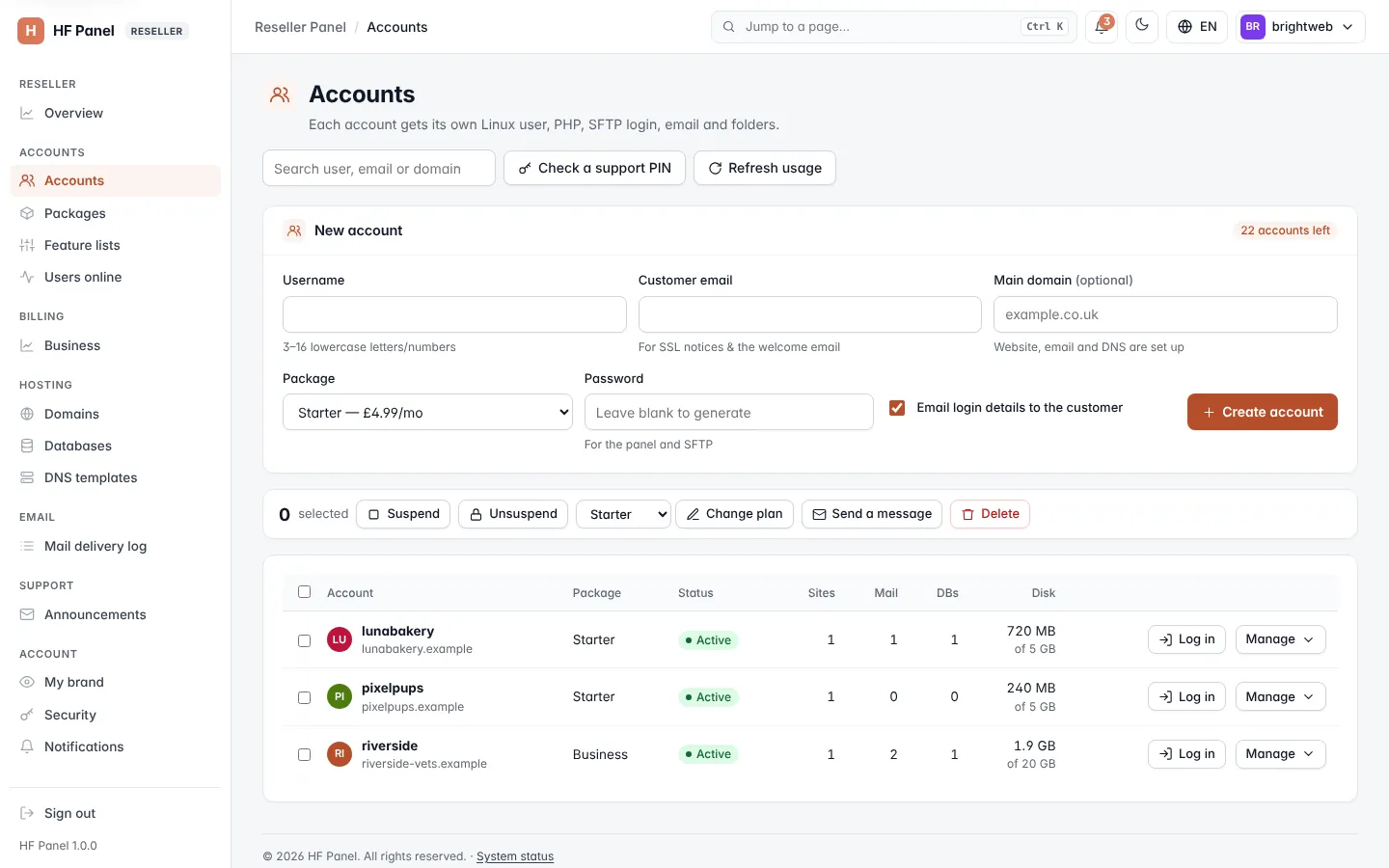Open language selector globe EN
The width and height of the screenshot is (1389, 868).
1197,27
